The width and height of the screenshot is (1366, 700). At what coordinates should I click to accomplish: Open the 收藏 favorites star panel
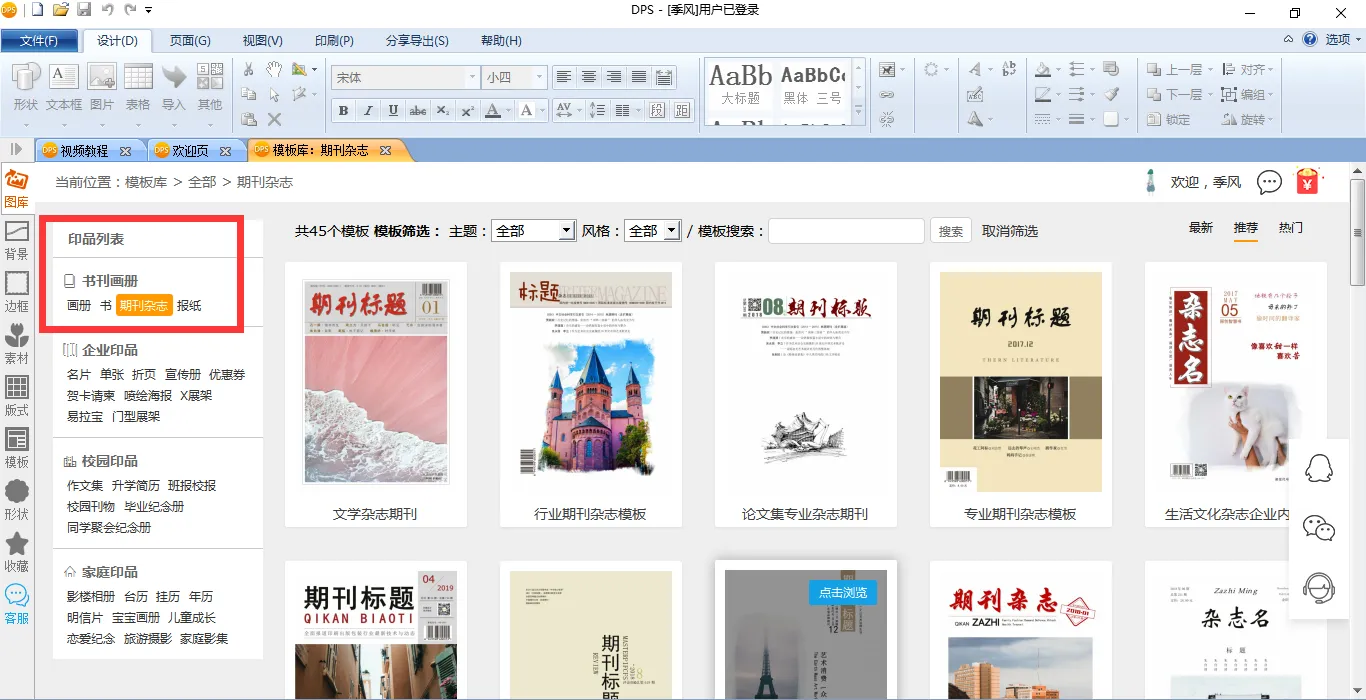tap(17, 551)
